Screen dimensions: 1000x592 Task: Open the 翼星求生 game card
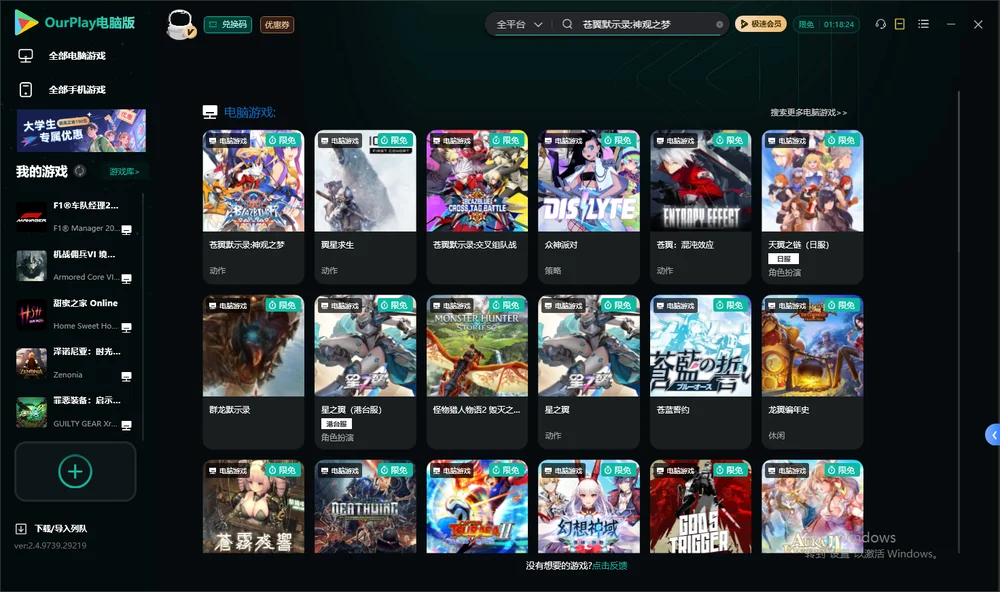pos(365,207)
